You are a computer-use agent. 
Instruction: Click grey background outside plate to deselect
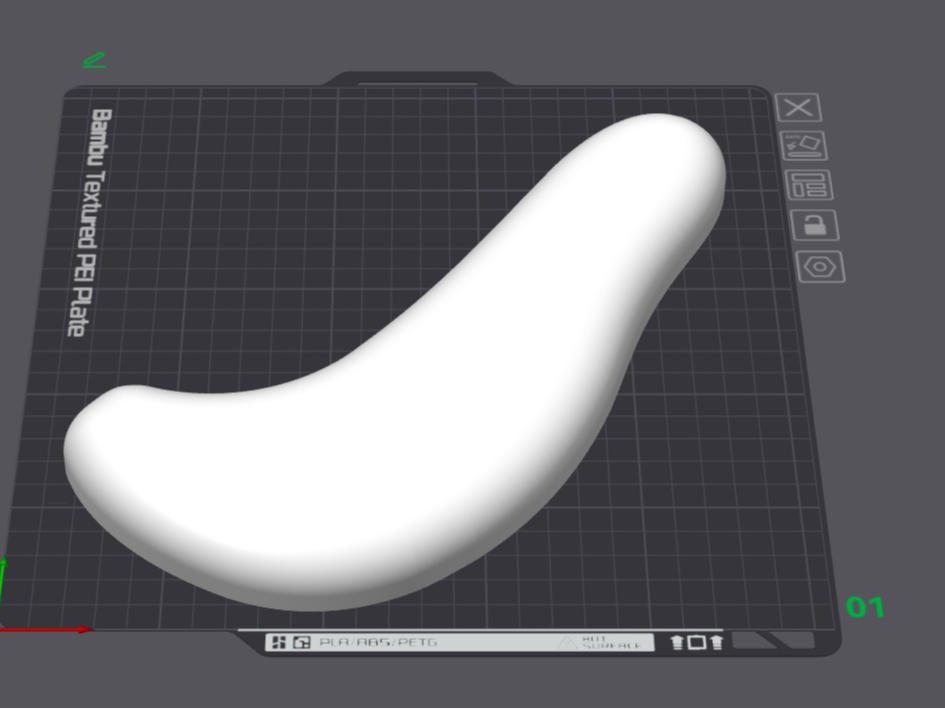pos(892,362)
